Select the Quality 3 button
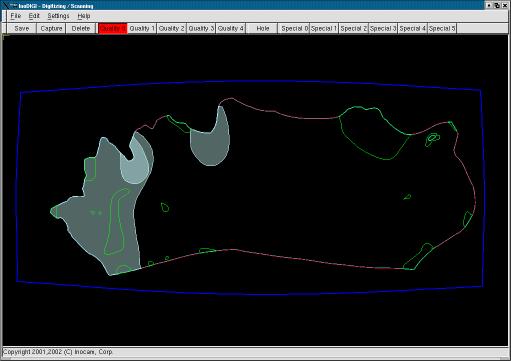Screen dimensions: 511x361 (x=201, y=28)
